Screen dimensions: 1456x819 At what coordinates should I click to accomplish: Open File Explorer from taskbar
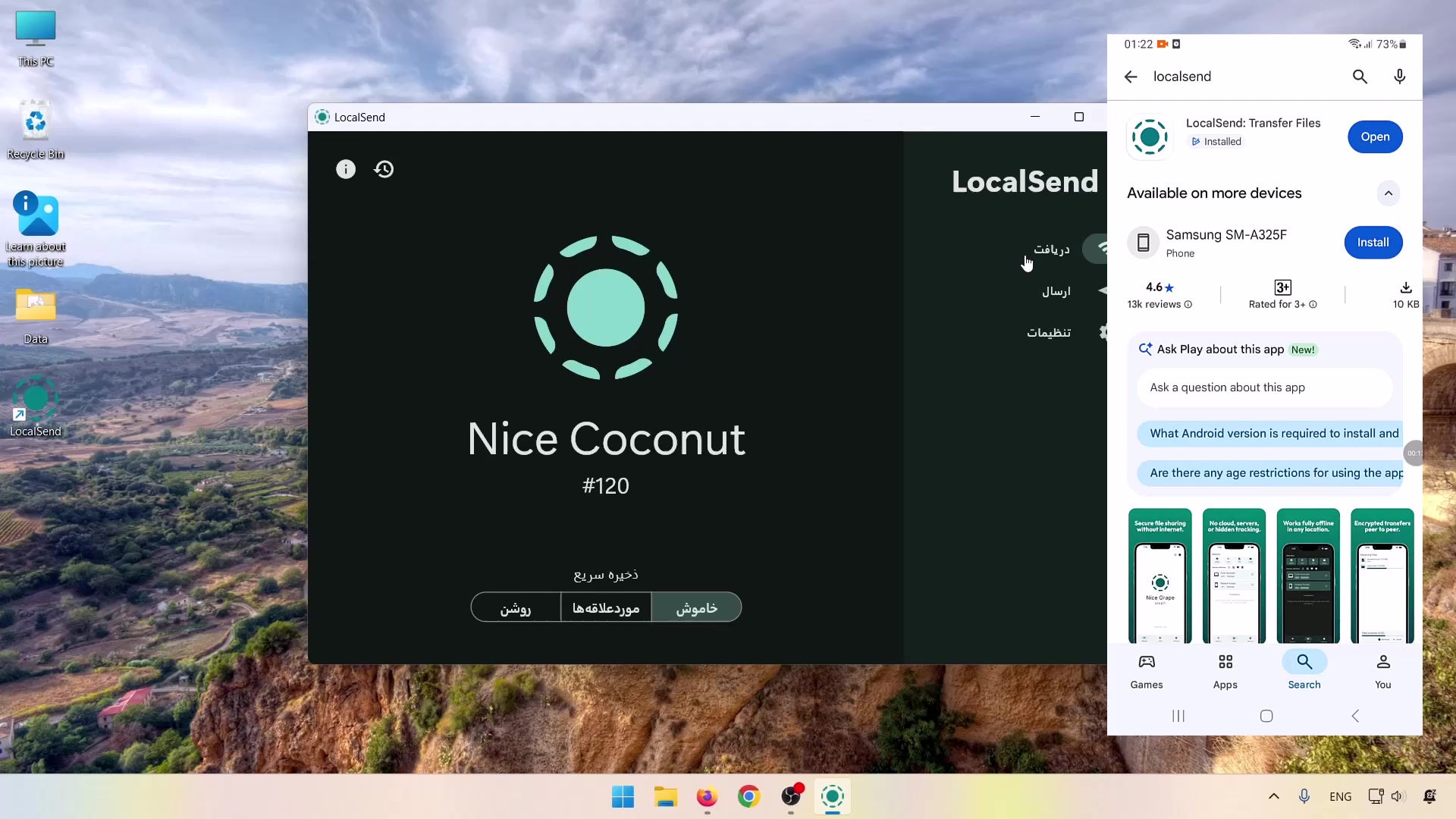coord(665,797)
